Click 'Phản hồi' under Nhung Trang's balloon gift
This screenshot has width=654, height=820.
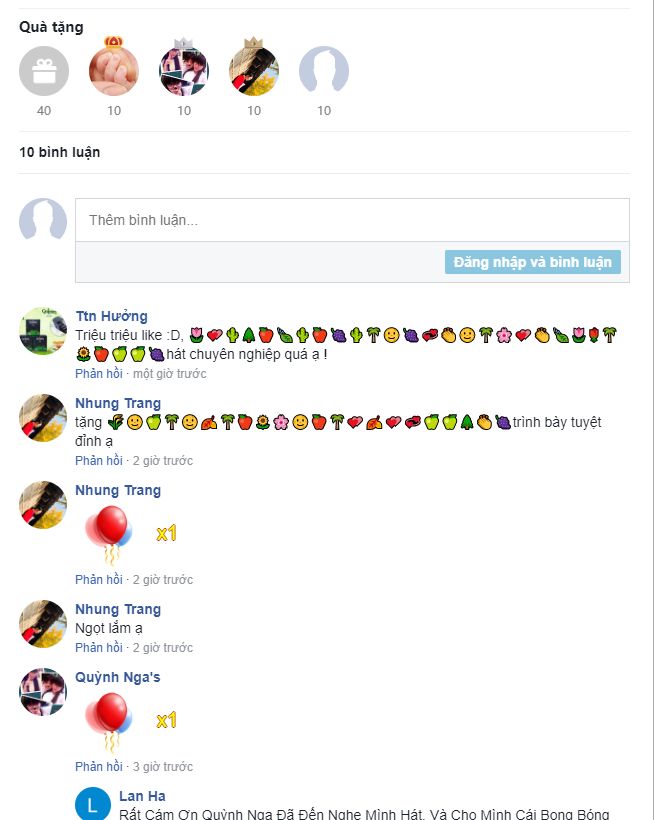click(99, 580)
